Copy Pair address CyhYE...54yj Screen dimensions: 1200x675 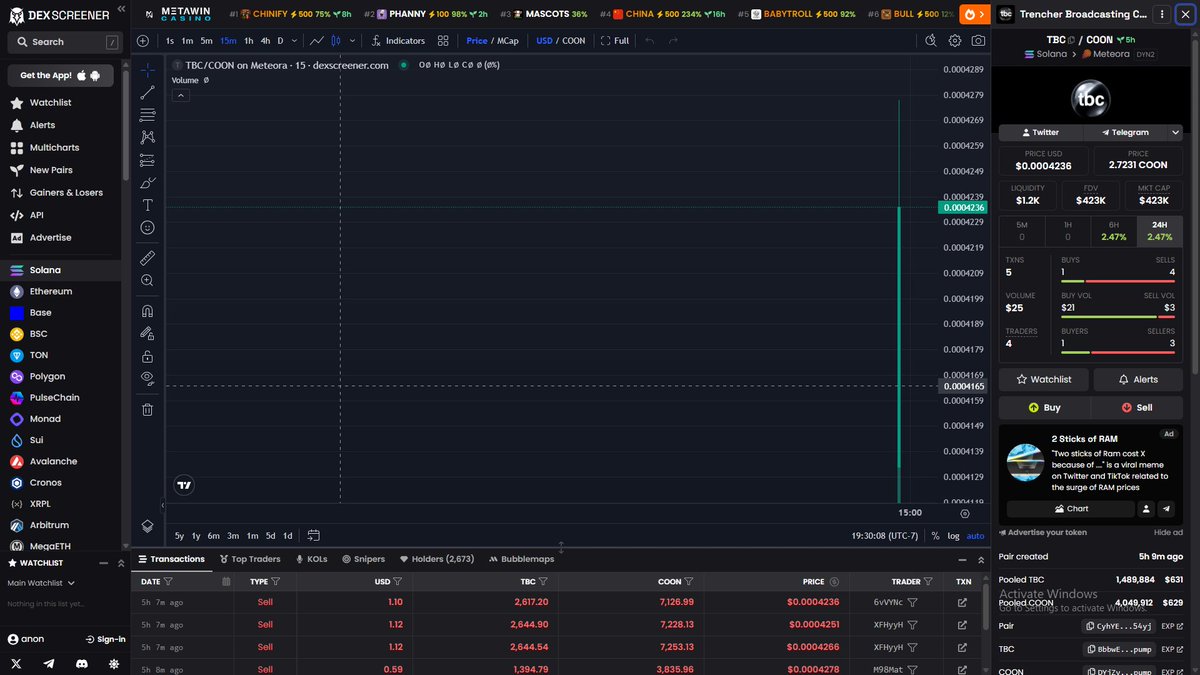tap(1117, 626)
